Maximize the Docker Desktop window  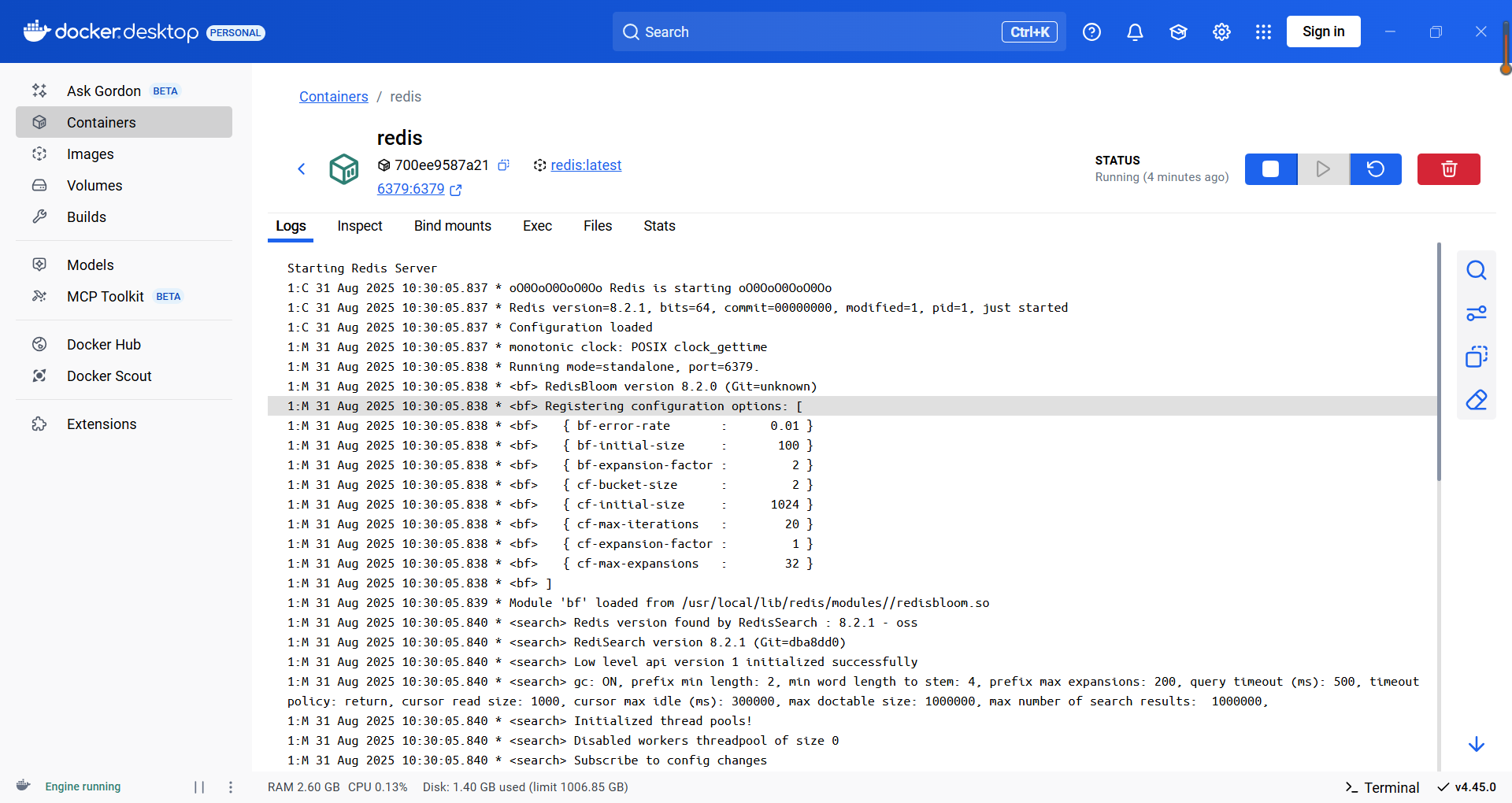(1436, 31)
